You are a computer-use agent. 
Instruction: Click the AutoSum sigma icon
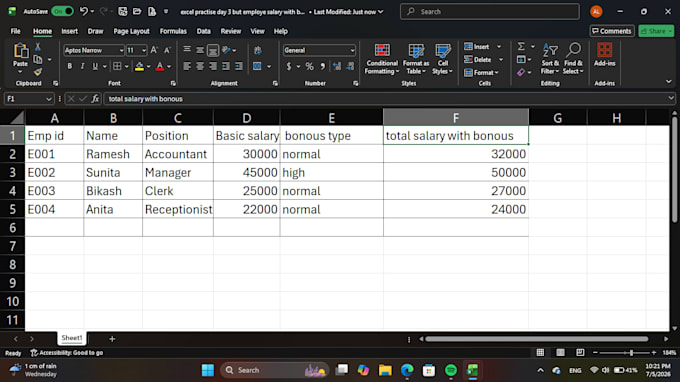tap(521, 46)
